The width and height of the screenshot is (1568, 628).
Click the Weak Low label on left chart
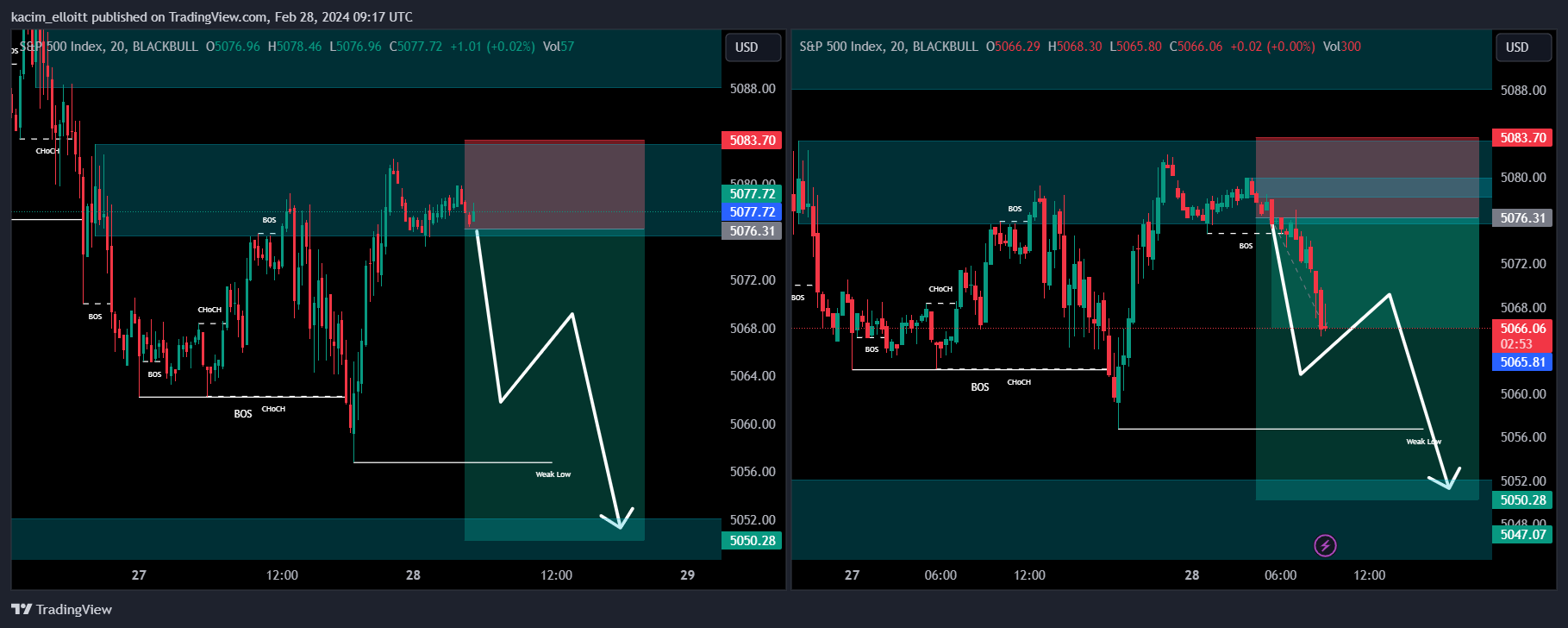[553, 474]
